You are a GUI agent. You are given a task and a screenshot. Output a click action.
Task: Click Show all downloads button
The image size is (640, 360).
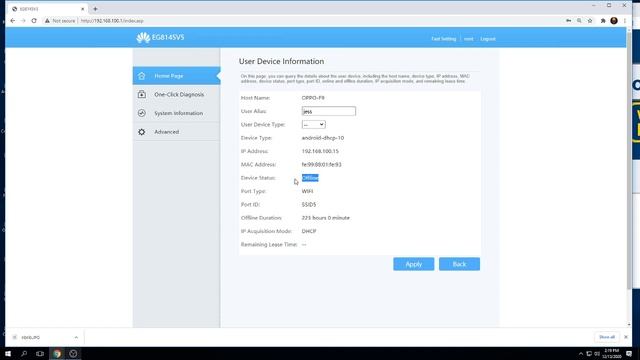pos(607,337)
